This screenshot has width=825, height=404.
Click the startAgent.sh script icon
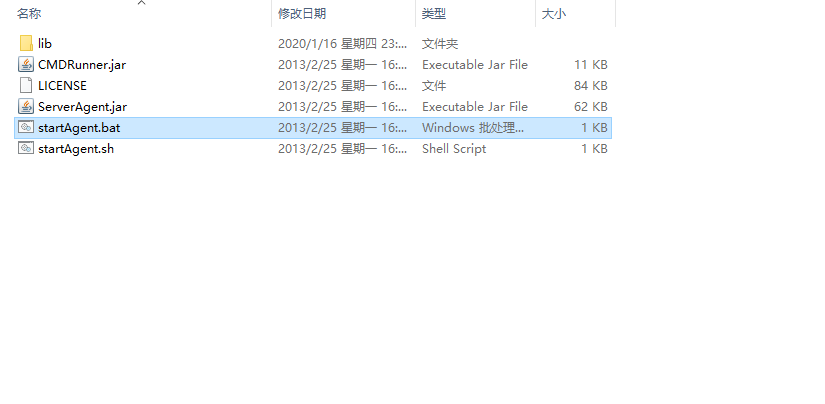[x=26, y=148]
